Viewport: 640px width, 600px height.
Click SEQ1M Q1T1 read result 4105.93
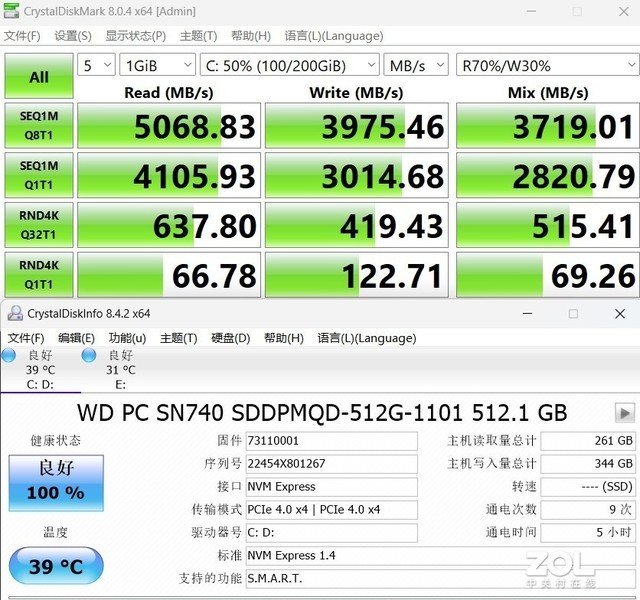pos(169,176)
